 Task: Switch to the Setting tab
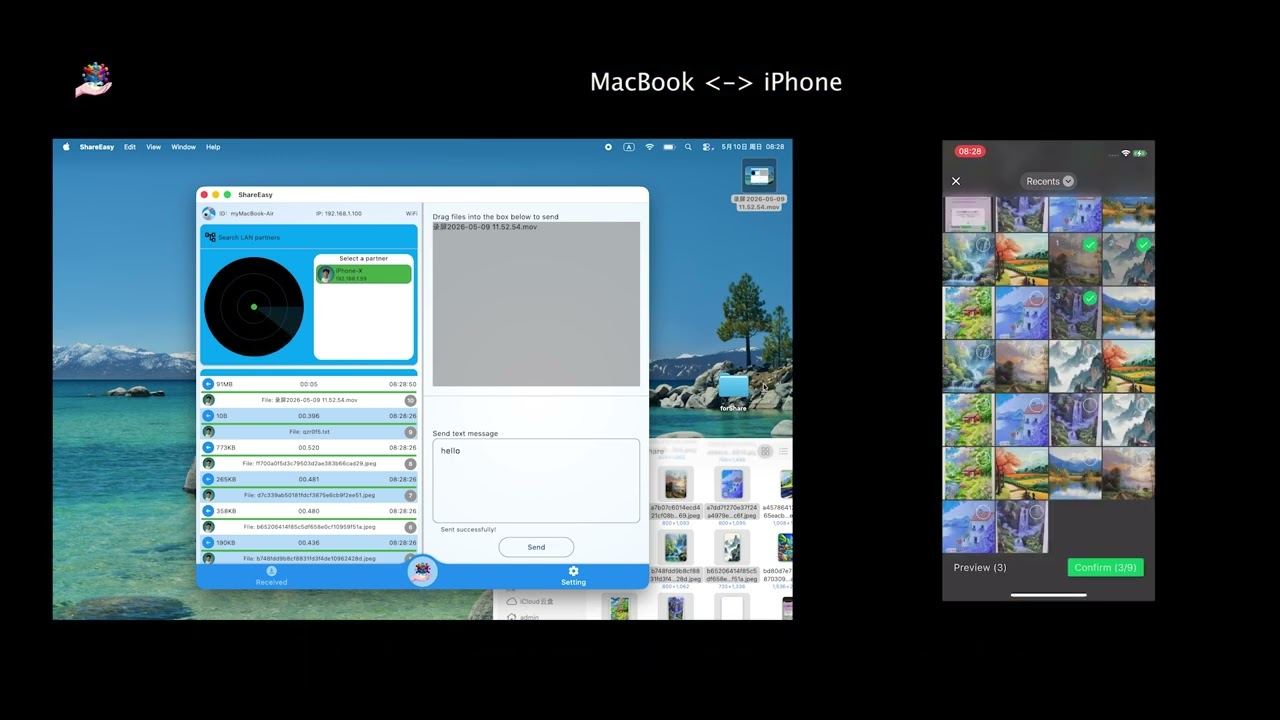coord(573,576)
